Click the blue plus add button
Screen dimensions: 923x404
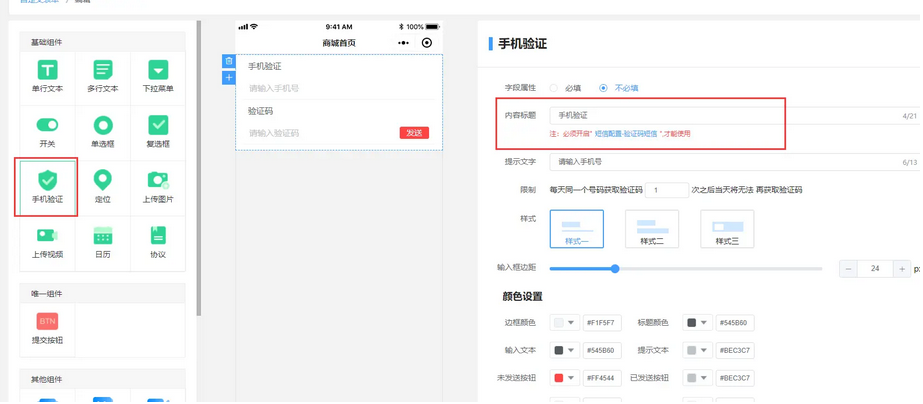[229, 78]
